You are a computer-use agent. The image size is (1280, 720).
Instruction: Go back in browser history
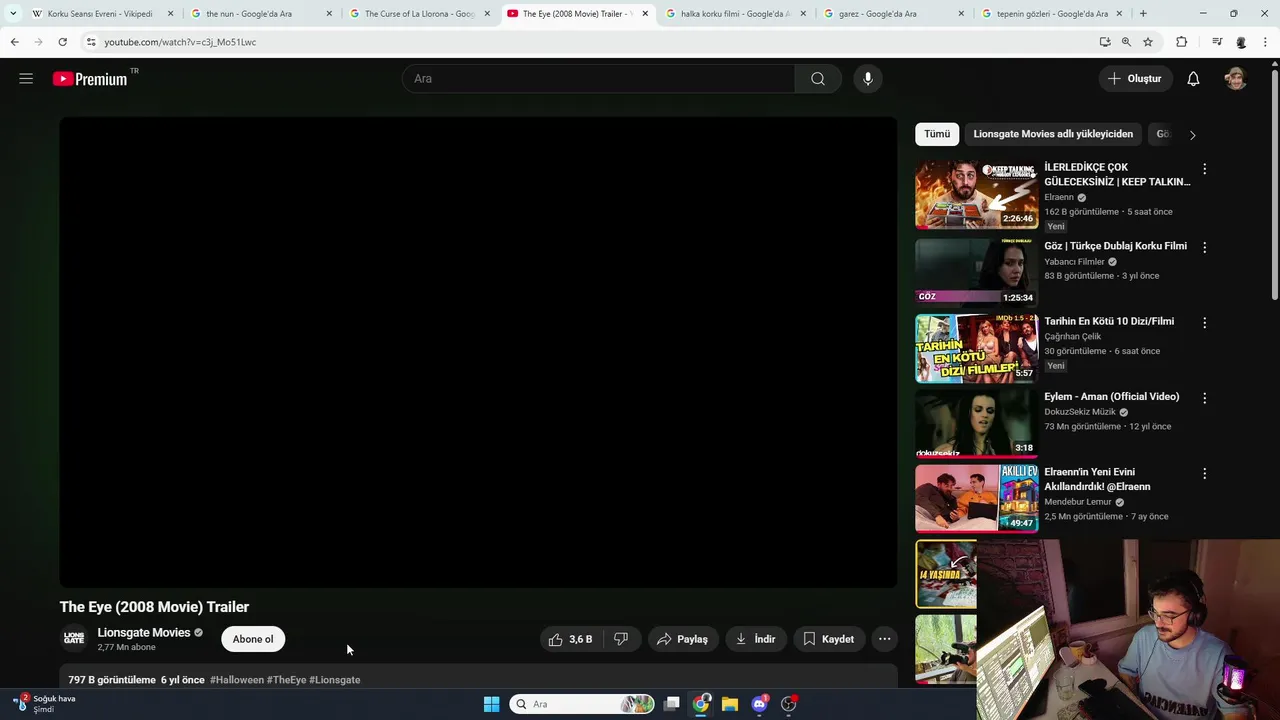point(14,42)
